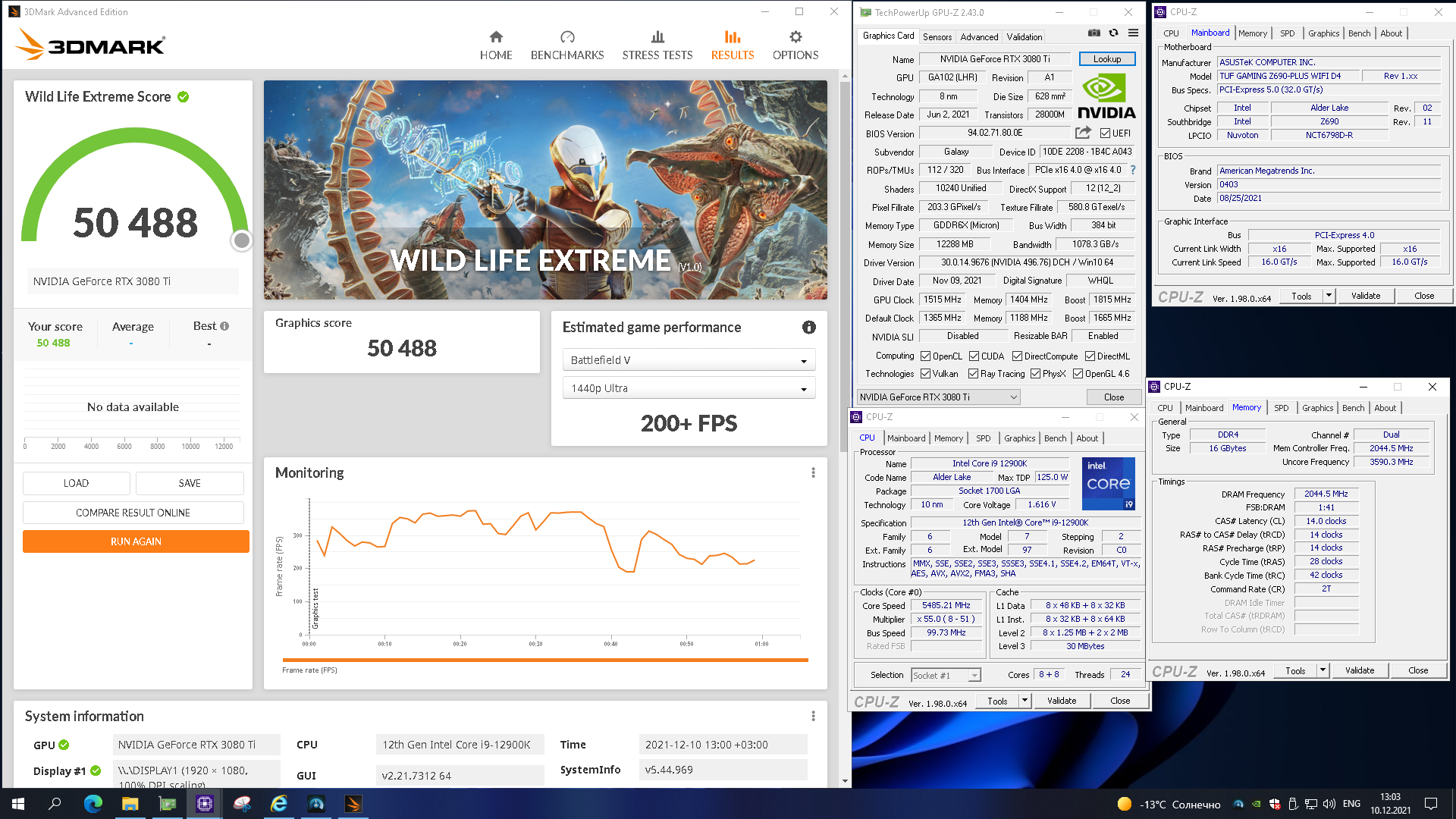Open Socket #1 selection dropdown in CPU-Z
The image size is (1456, 819).
pos(946,675)
